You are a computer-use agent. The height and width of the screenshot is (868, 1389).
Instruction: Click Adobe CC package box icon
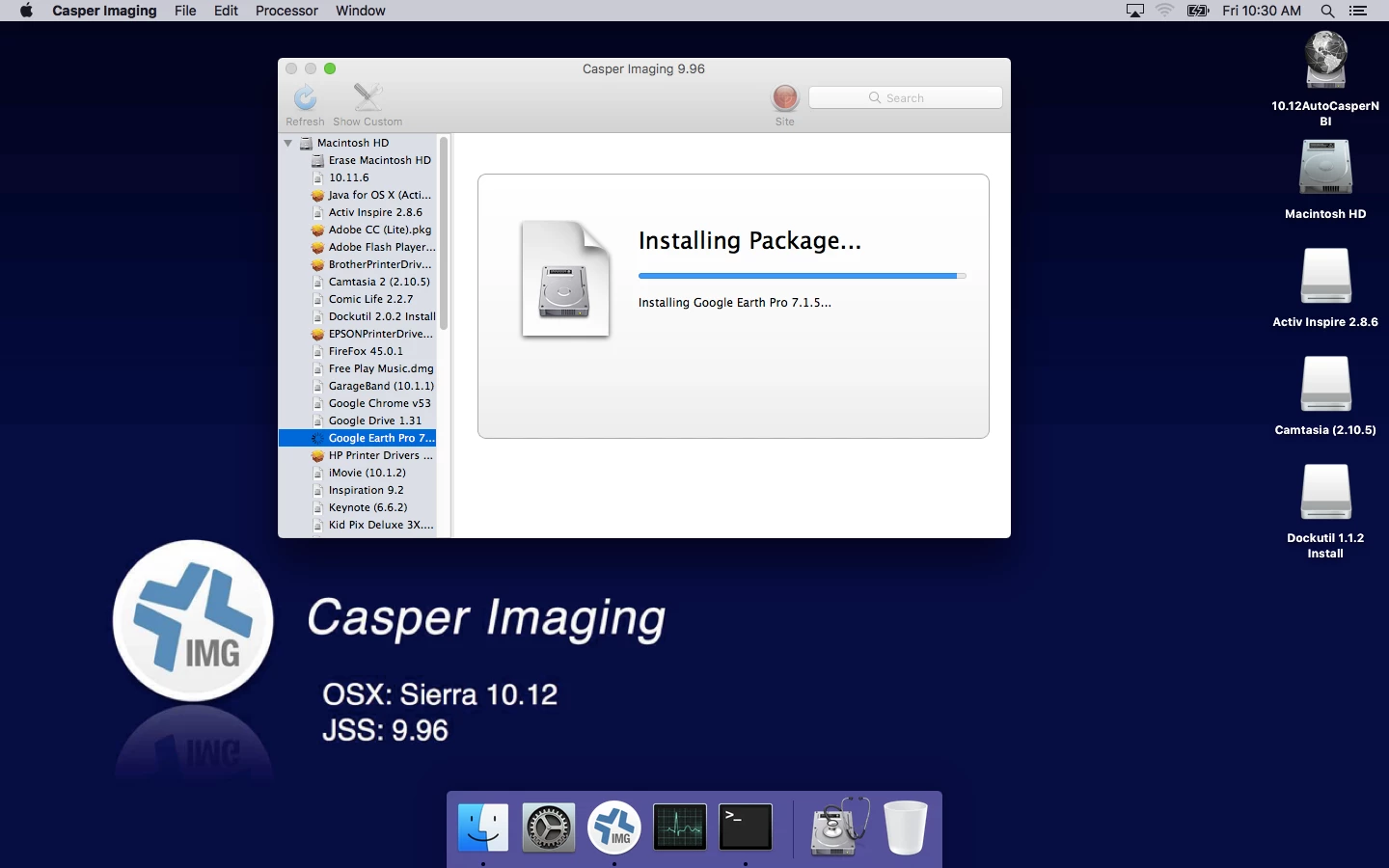tap(317, 230)
